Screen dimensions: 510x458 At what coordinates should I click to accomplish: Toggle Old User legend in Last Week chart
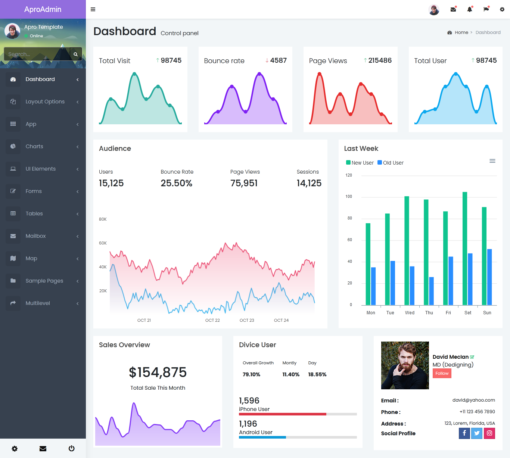click(x=390, y=163)
